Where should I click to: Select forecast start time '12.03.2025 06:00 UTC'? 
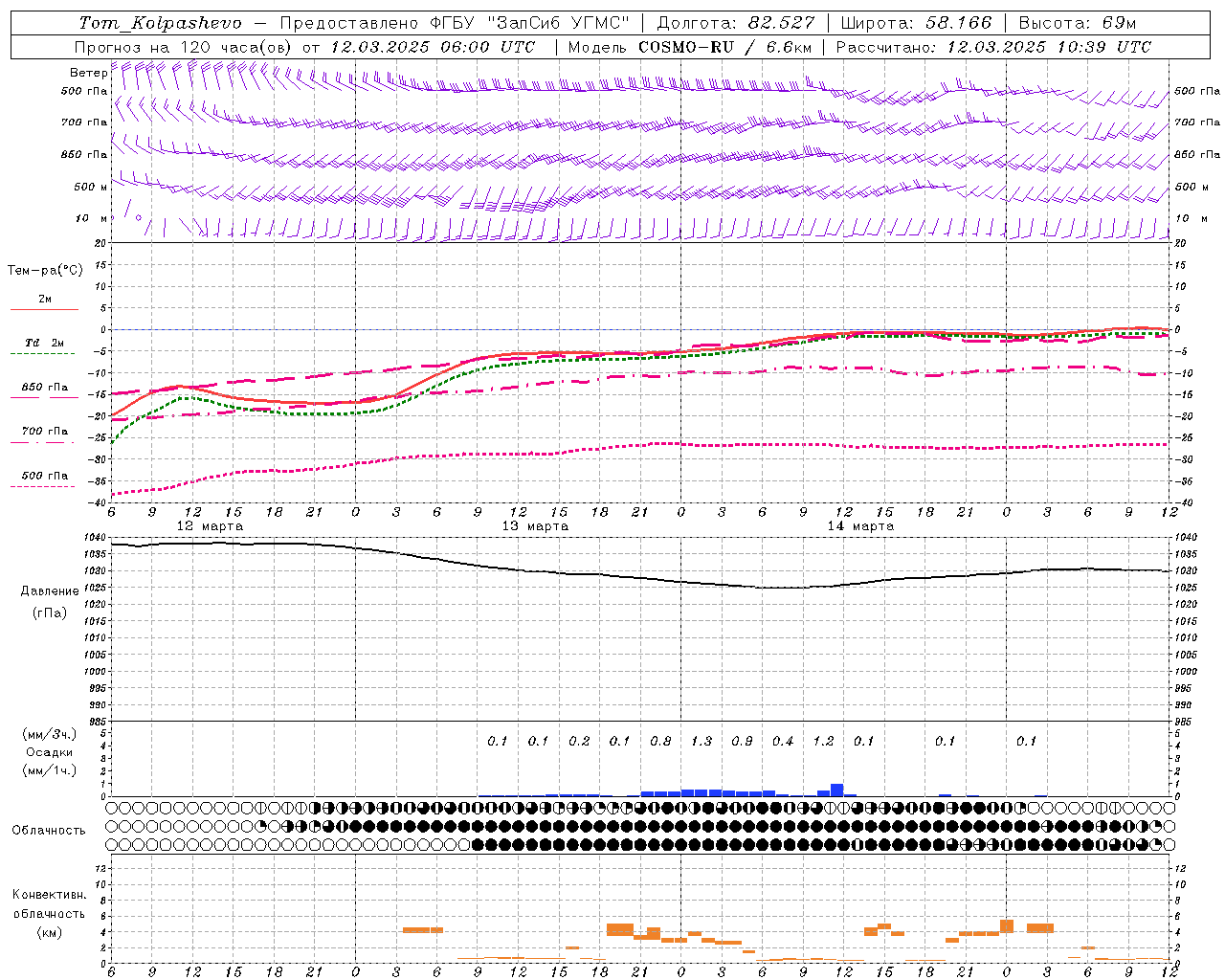coord(433,47)
